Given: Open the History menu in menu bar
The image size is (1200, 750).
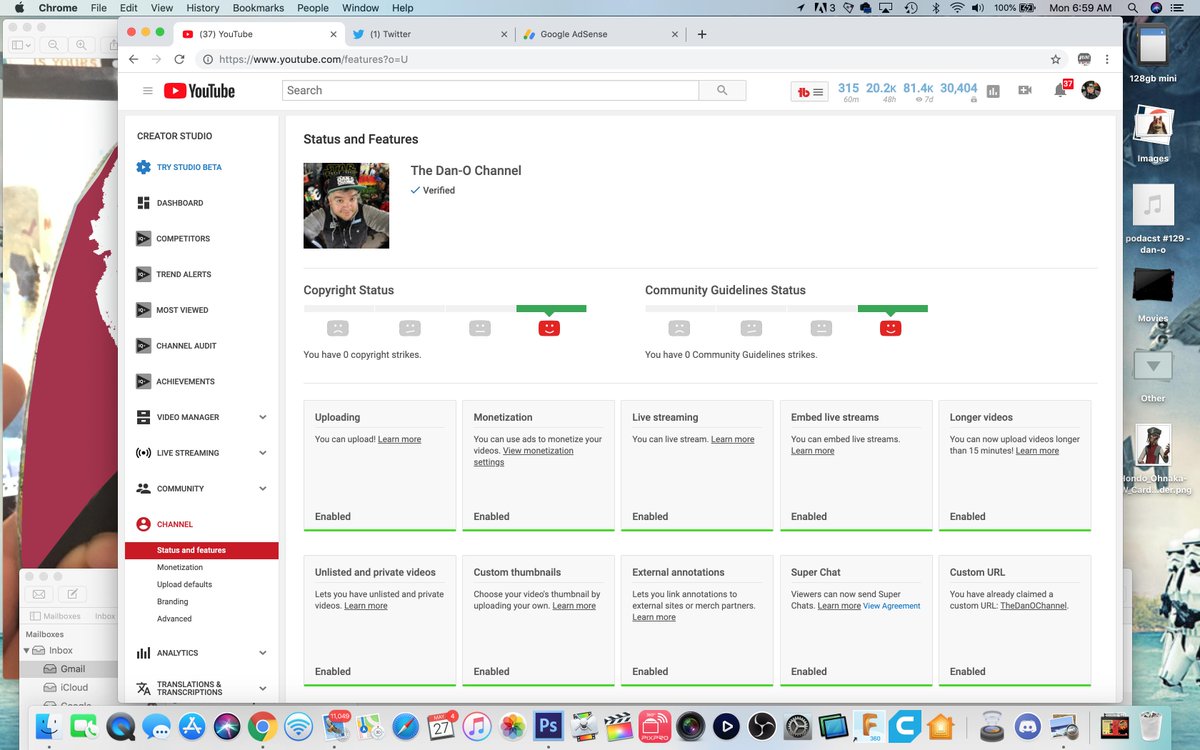Looking at the screenshot, I should tap(203, 8).
